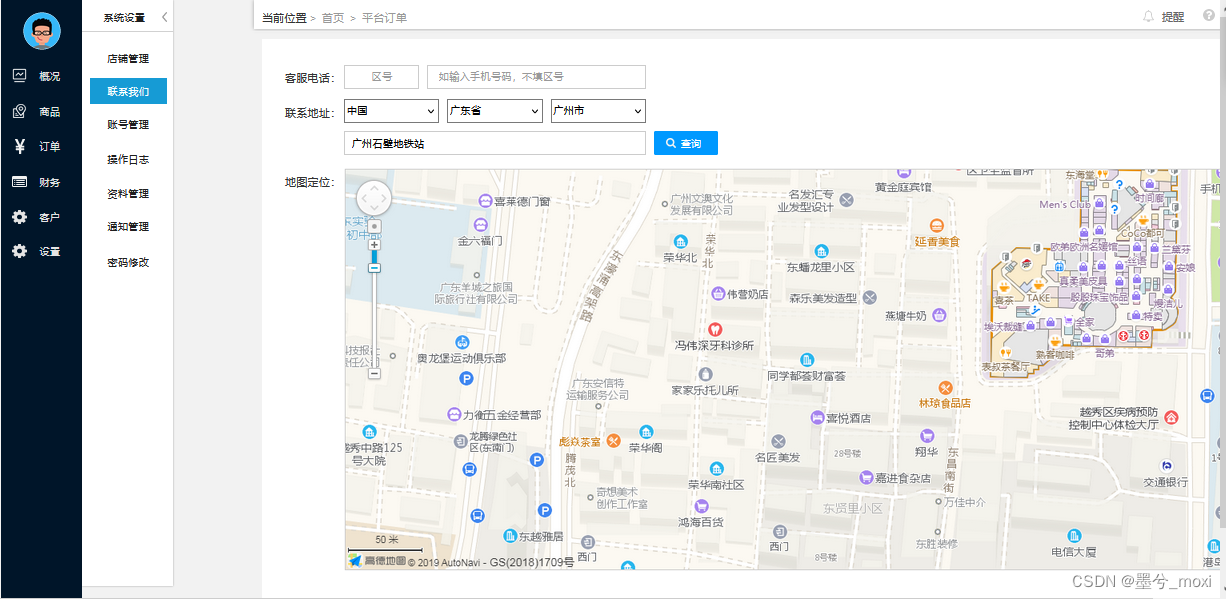
Task: Focus the 区号 area code field
Action: (381, 77)
